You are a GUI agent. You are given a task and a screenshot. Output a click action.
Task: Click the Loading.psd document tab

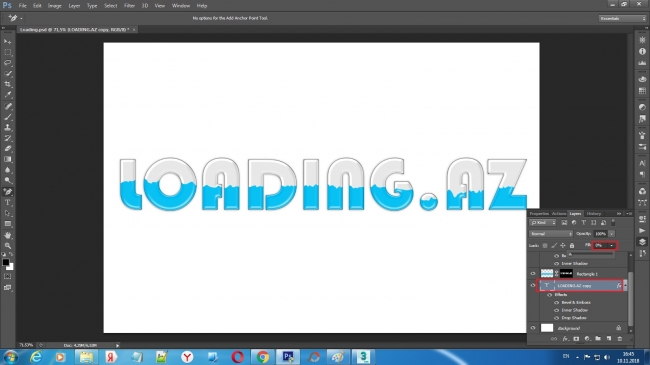pos(75,29)
